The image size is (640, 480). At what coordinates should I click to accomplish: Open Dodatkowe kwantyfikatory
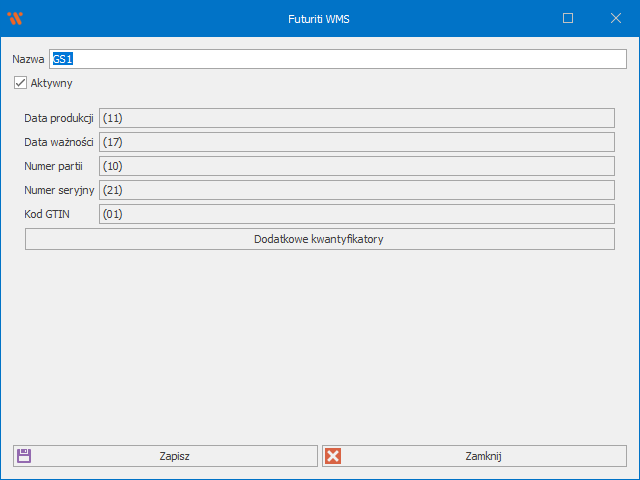point(319,239)
